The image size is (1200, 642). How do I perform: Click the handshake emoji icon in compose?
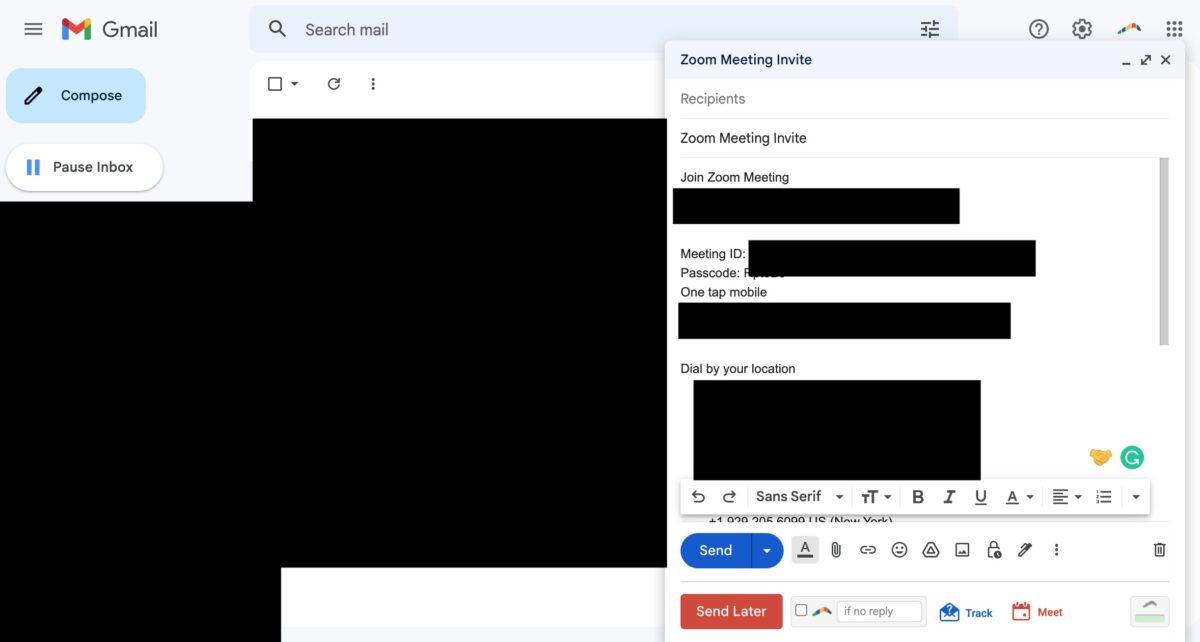click(x=1100, y=457)
